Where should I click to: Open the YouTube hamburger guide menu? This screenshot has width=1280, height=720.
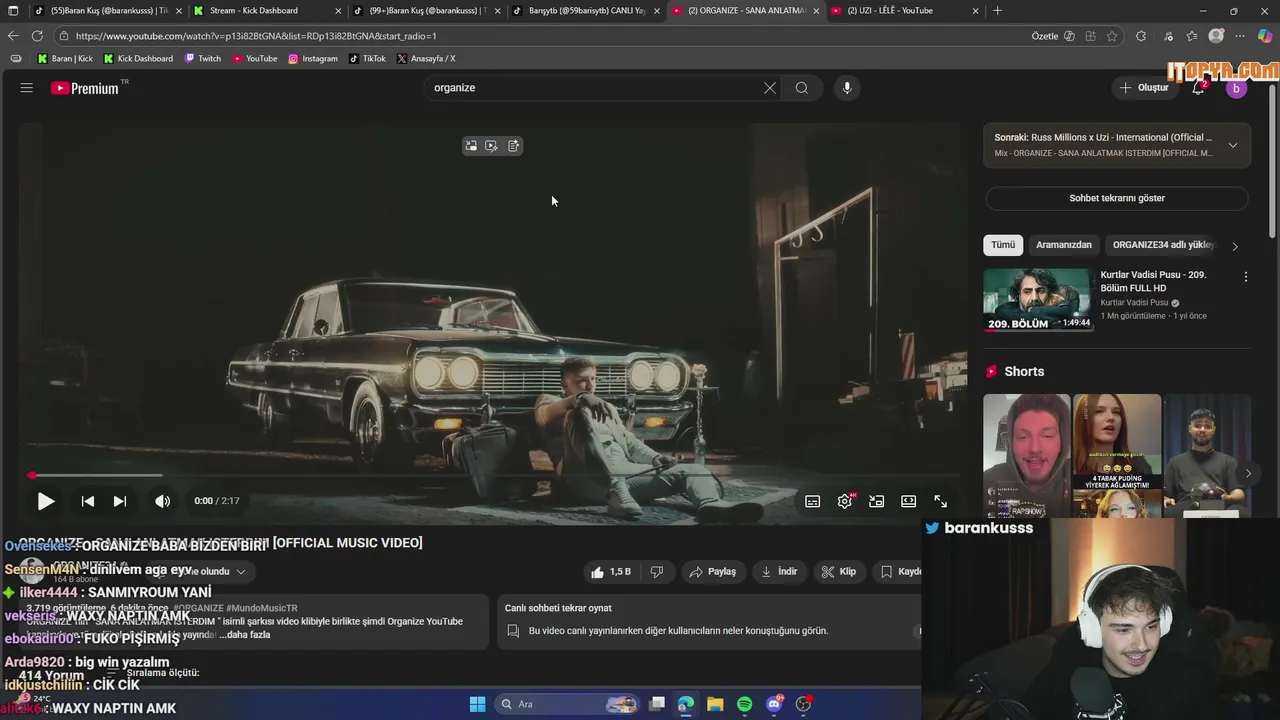(27, 88)
